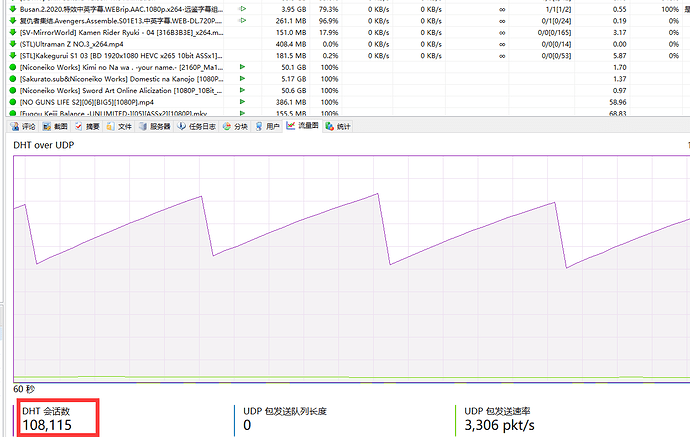Open the 用户 (peers) tab
Screen dimensions: 690x437
(x=268, y=126)
